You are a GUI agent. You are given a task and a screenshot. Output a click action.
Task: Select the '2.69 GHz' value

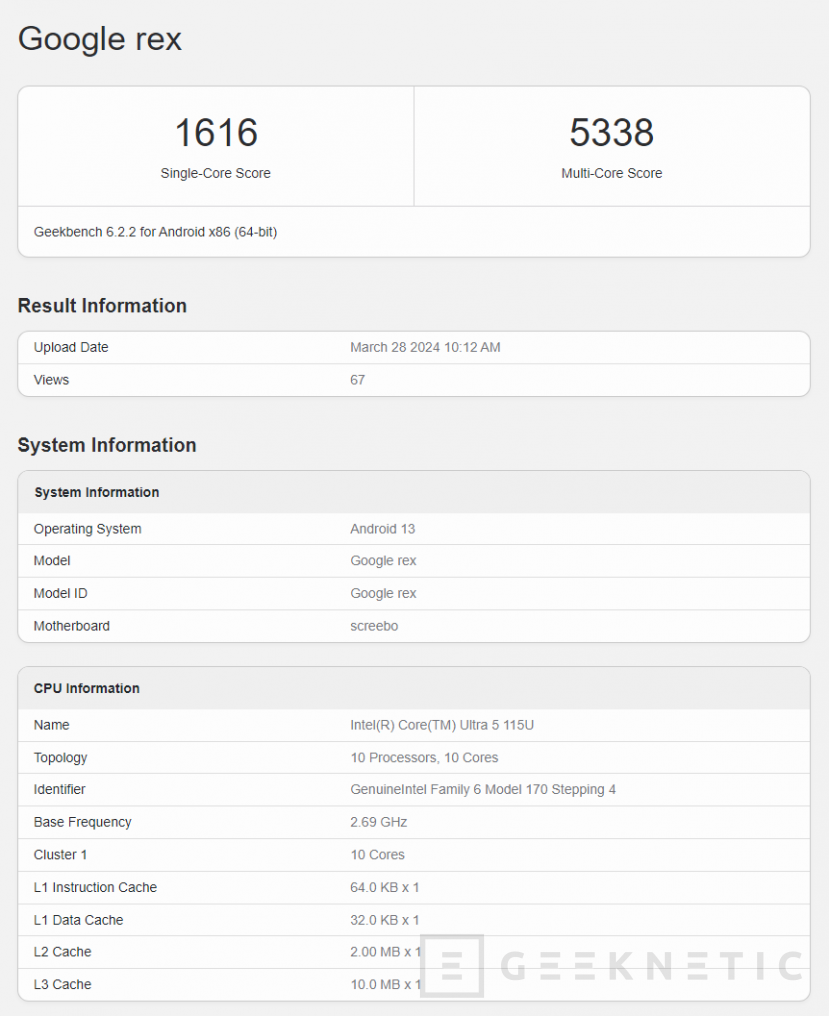tap(379, 822)
